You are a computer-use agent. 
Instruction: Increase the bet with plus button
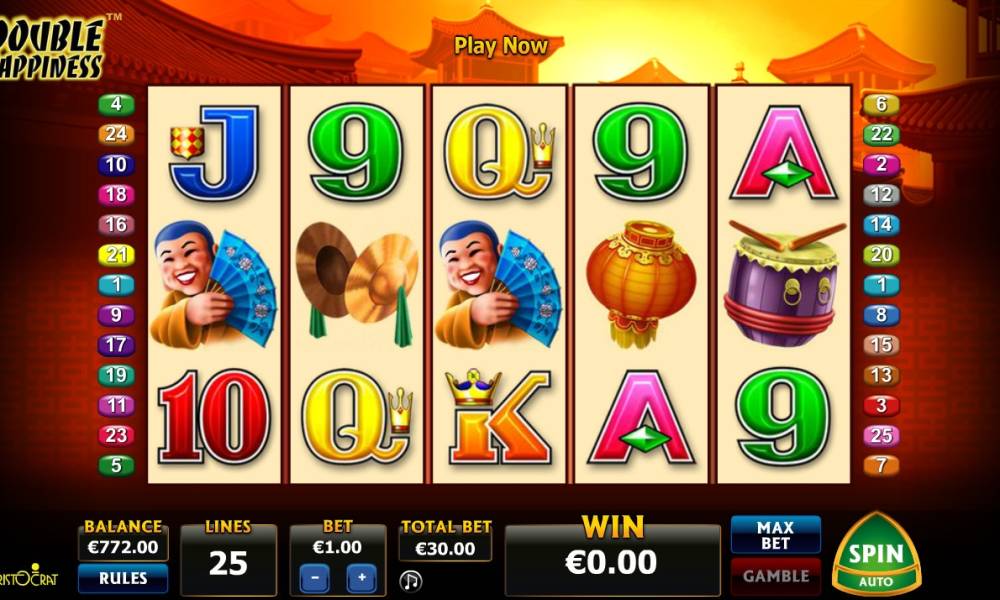(x=362, y=578)
